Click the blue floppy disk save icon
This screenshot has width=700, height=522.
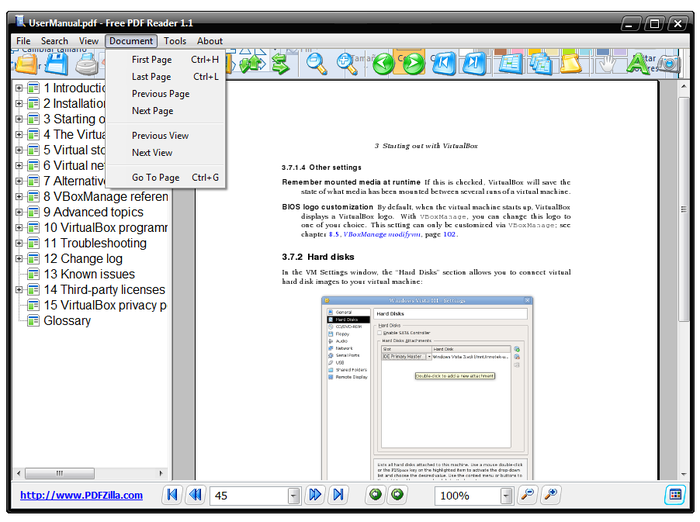coord(57,63)
